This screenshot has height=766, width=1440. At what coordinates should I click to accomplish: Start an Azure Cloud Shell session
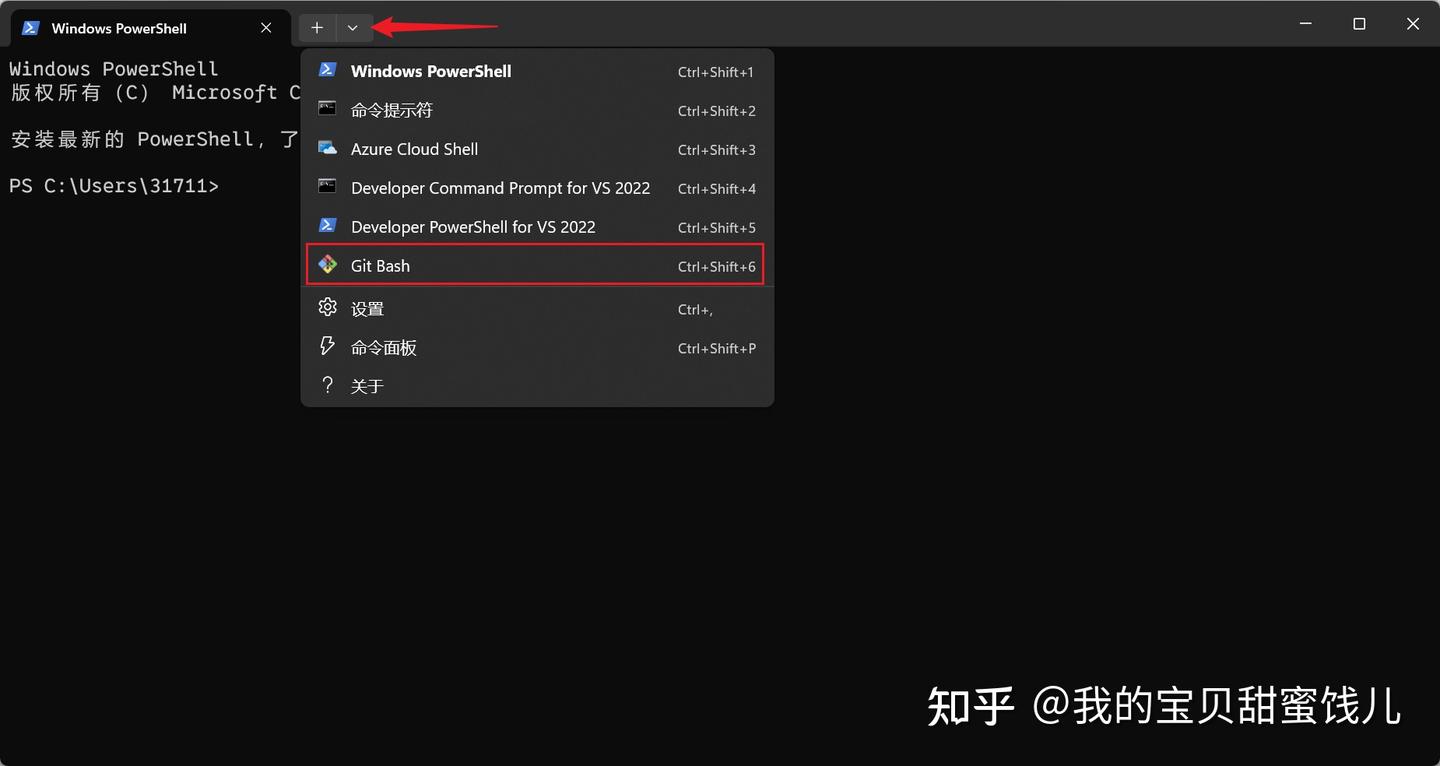tap(414, 149)
